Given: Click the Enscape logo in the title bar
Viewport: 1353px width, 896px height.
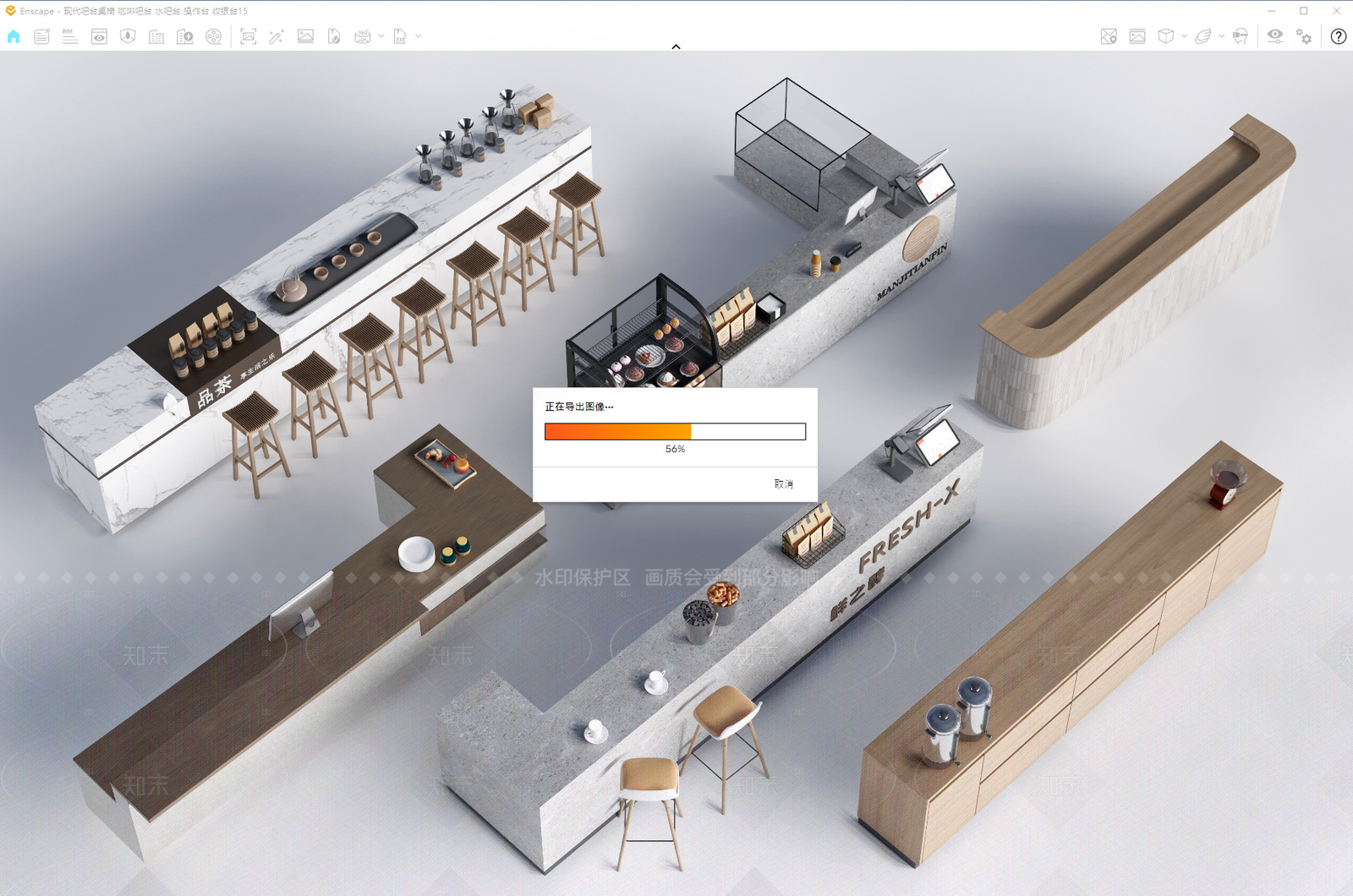Looking at the screenshot, I should 10,11.
